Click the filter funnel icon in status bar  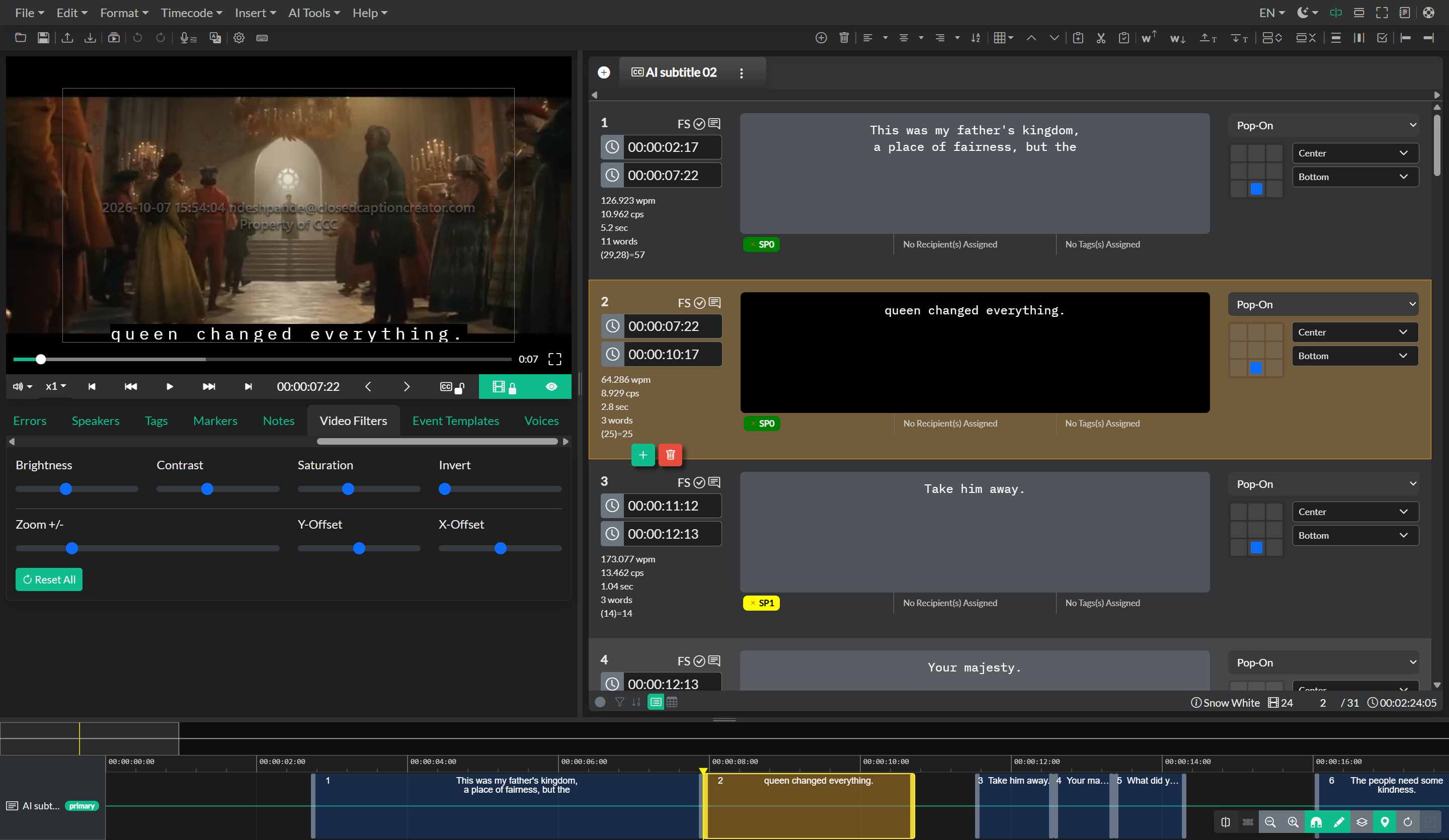click(x=619, y=702)
